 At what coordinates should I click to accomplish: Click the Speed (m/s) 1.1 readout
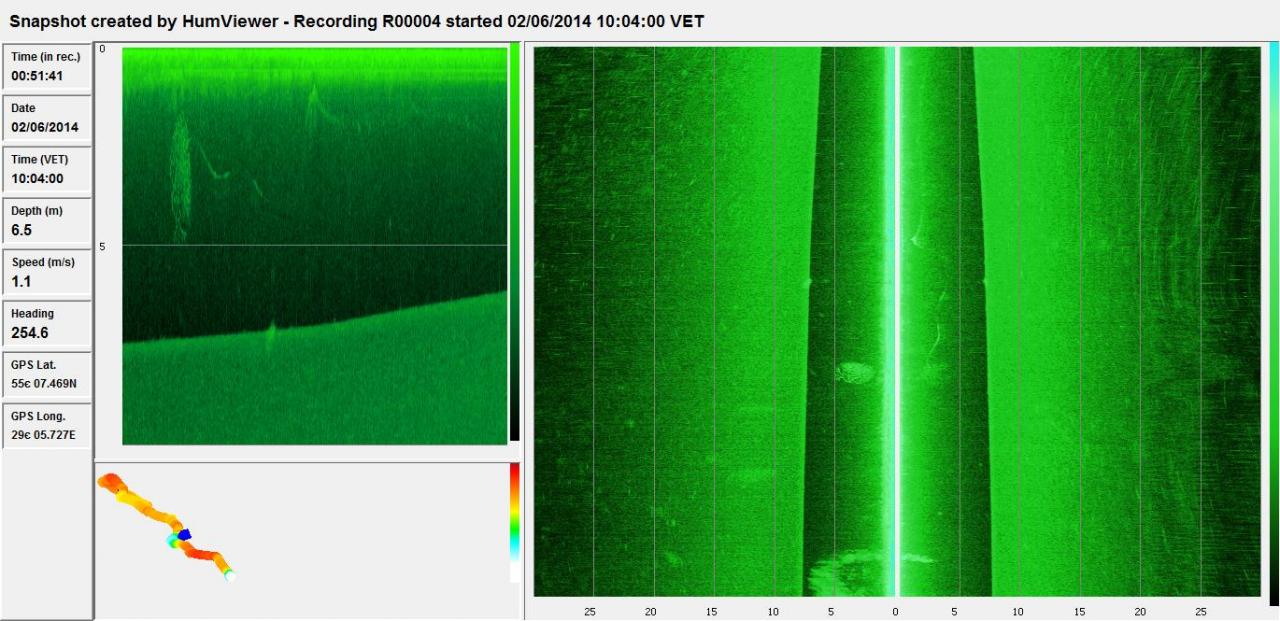(x=46, y=272)
